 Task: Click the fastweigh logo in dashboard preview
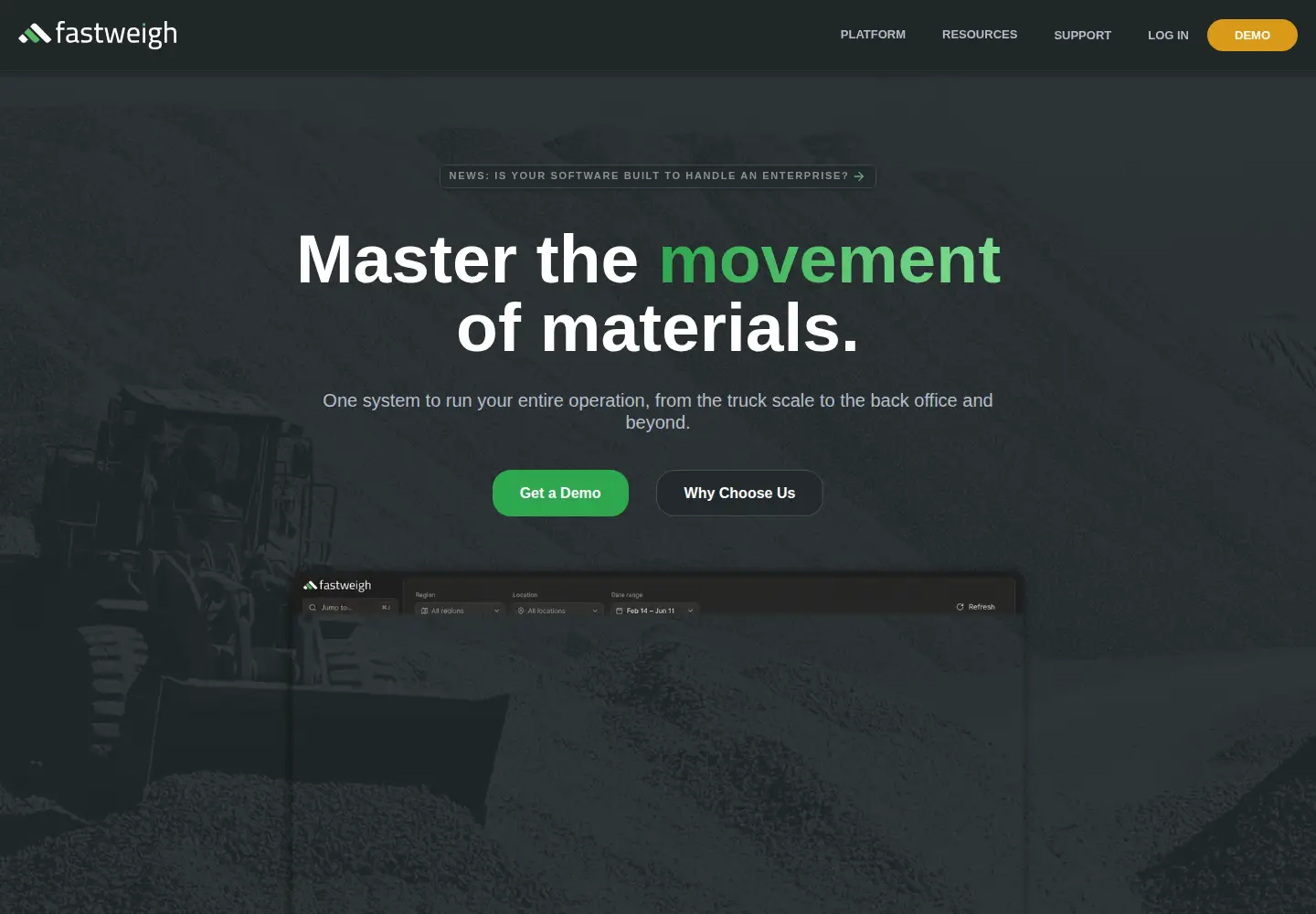point(337,585)
